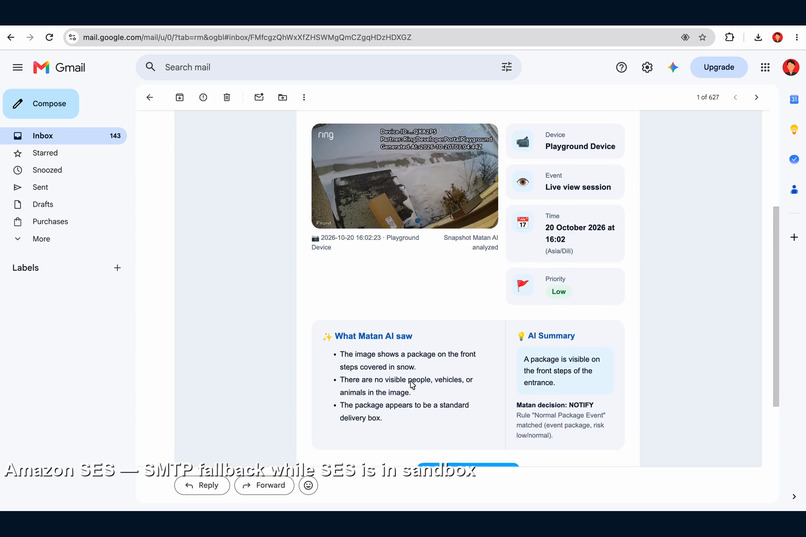Open Chrome three-dot menu

pyautogui.click(x=796, y=37)
